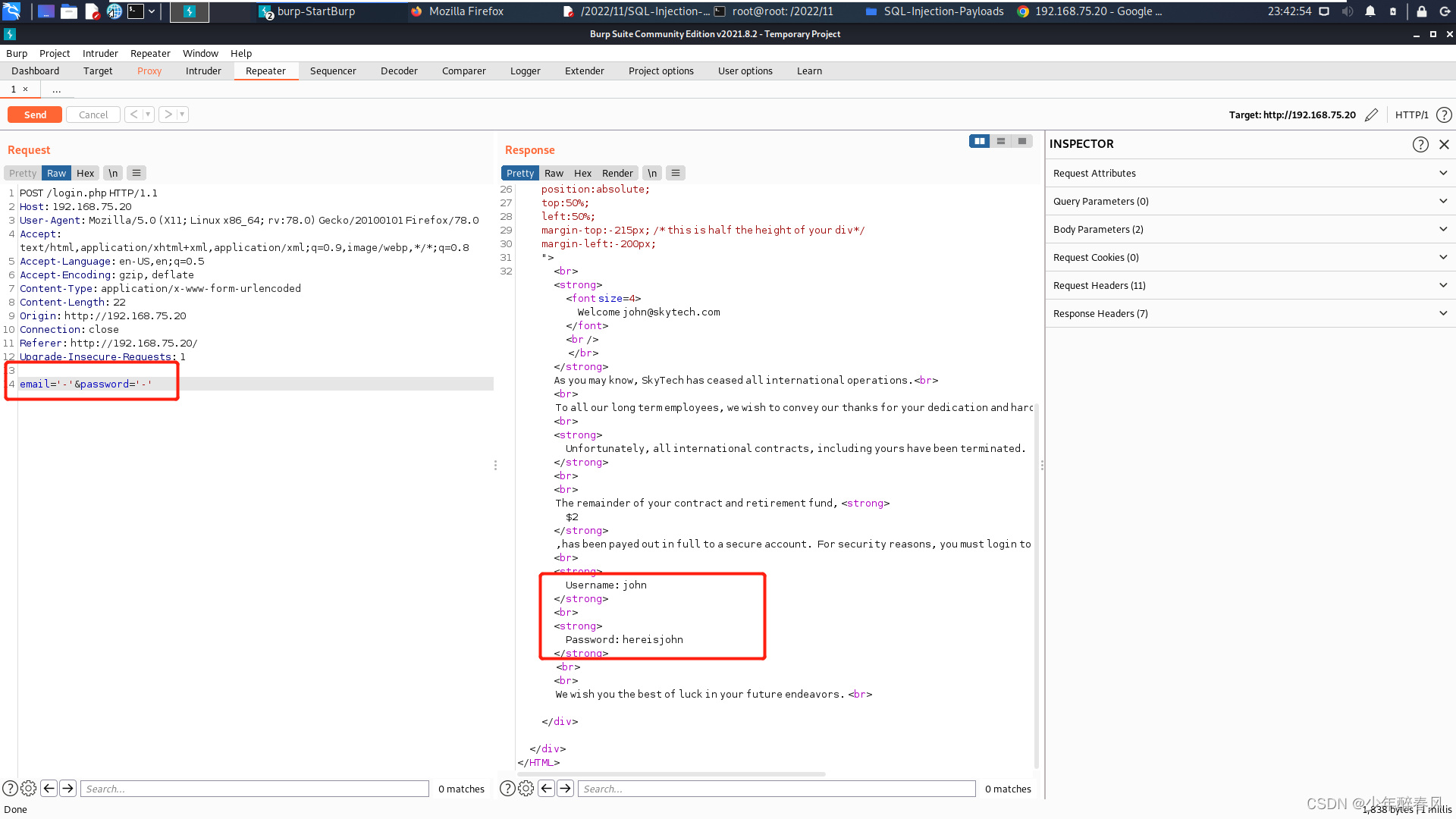Viewport: 1456px width, 819px height.
Task: Click the Response search field
Action: (777, 789)
